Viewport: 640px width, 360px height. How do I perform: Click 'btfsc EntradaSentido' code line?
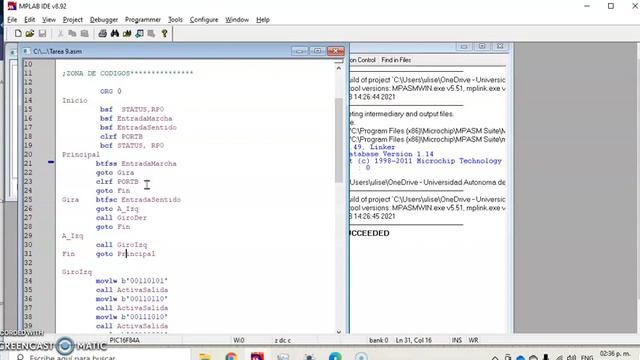click(138, 200)
